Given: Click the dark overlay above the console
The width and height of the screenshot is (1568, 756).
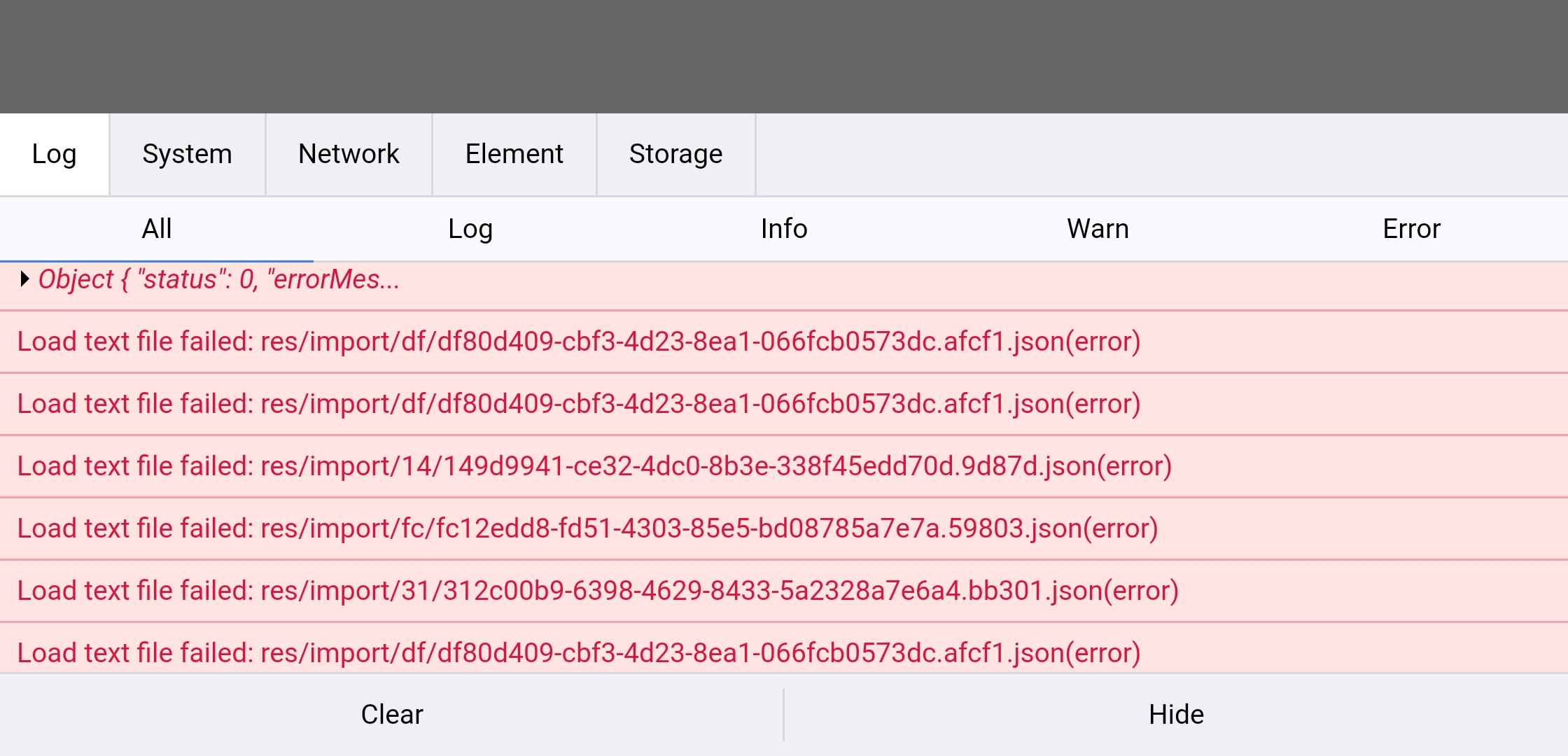Looking at the screenshot, I should [784, 56].
